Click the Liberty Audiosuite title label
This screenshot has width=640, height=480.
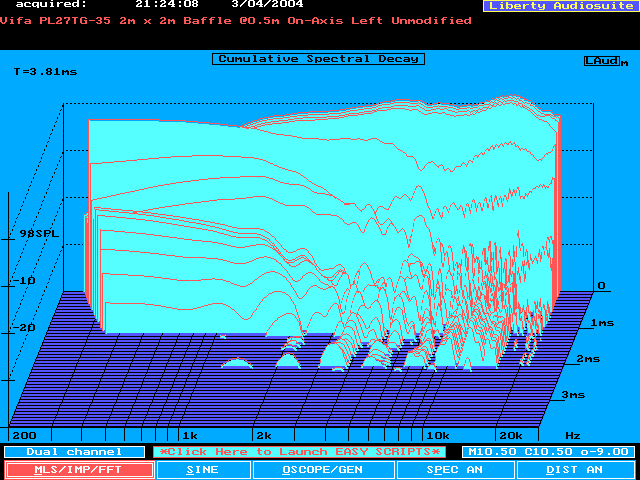[x=559, y=6]
